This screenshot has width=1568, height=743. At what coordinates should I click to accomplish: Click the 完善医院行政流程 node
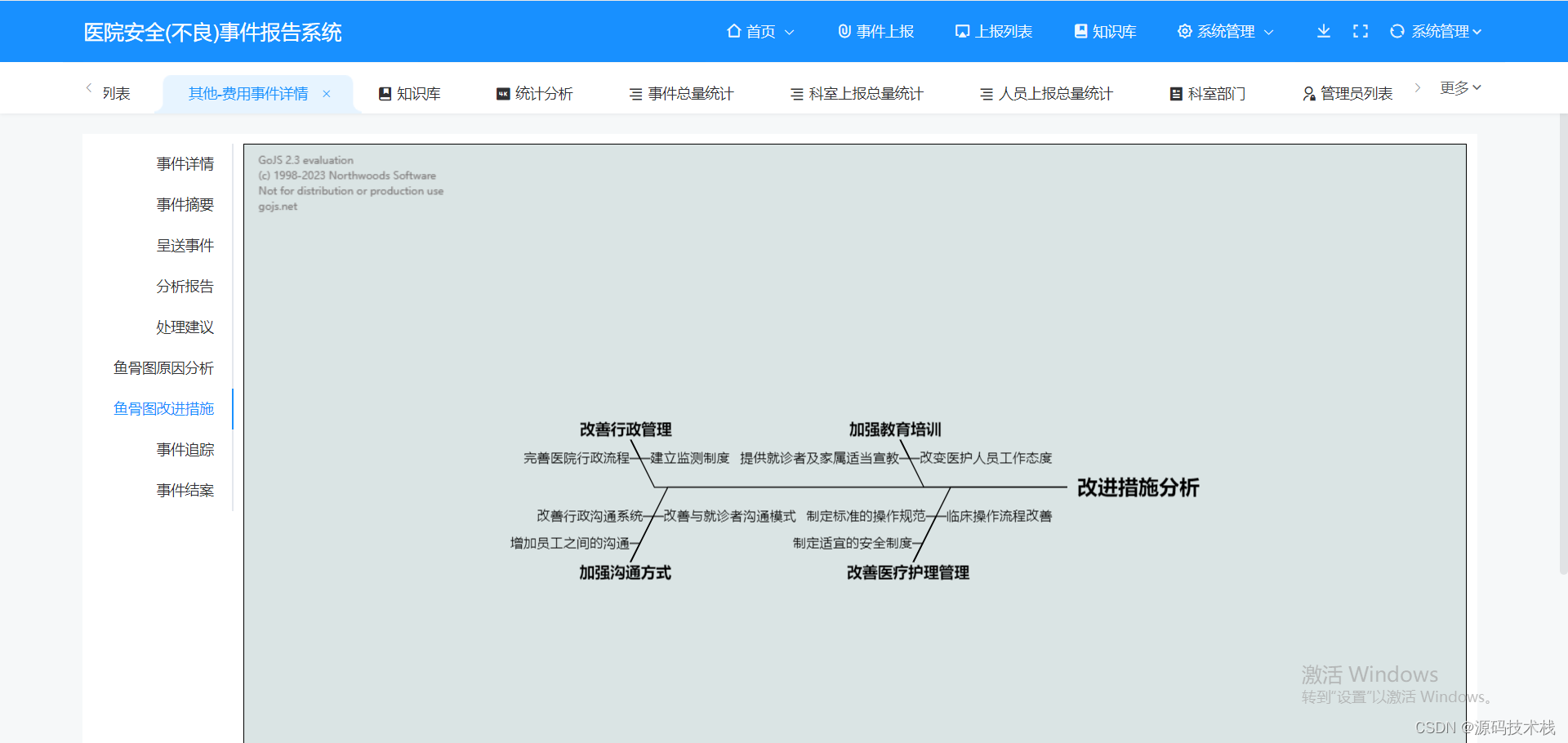point(577,458)
